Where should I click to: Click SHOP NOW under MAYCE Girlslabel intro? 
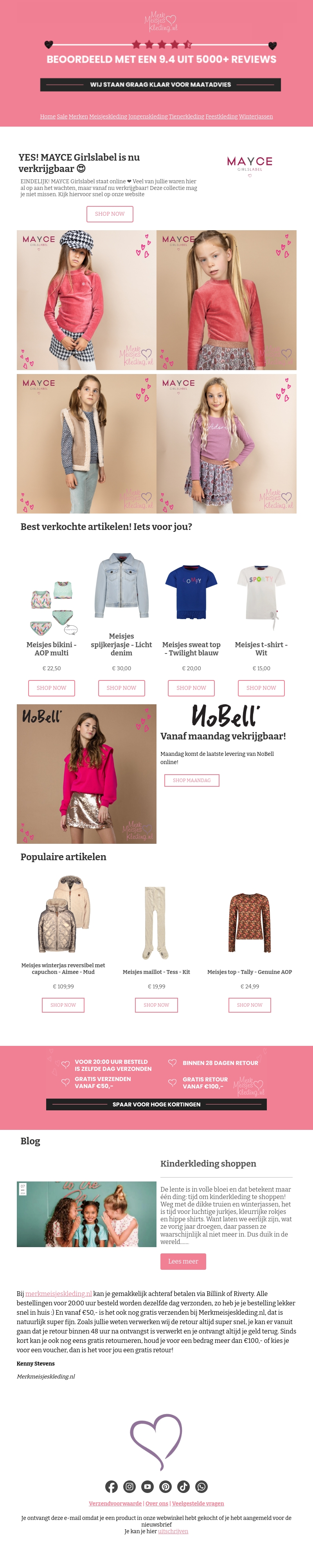pyautogui.click(x=110, y=214)
